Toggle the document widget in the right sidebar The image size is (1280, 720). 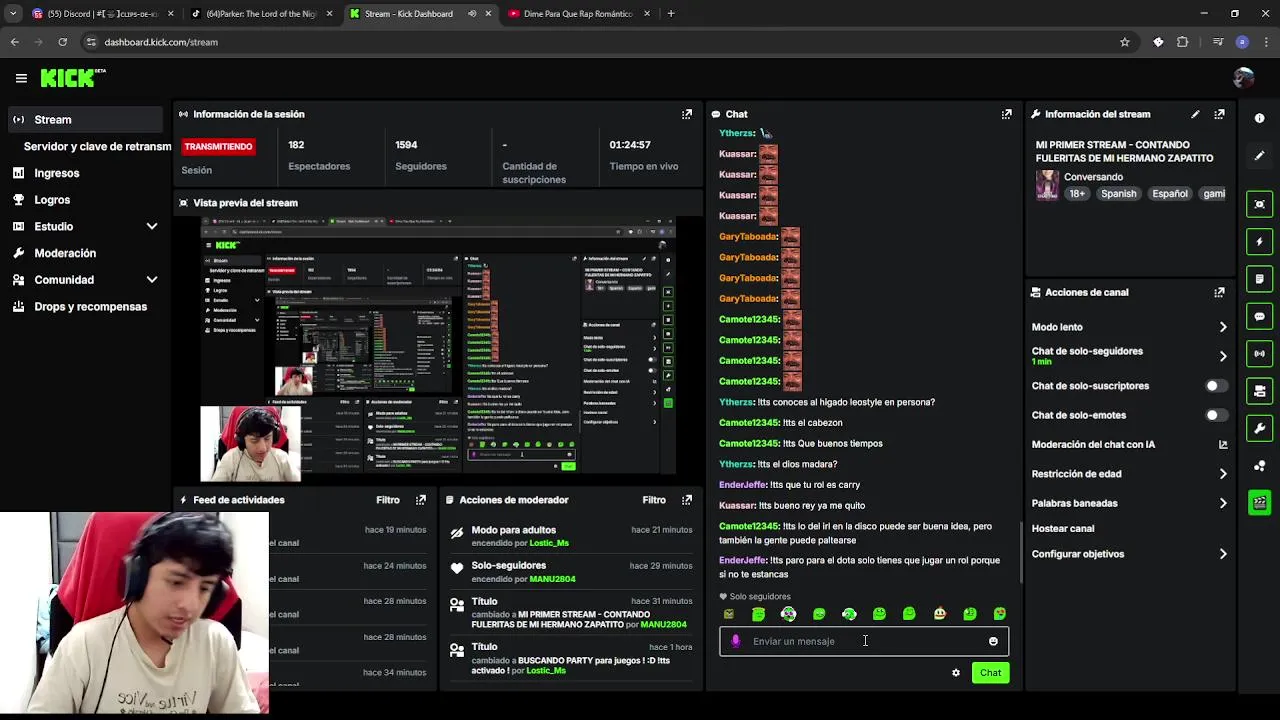[1259, 279]
